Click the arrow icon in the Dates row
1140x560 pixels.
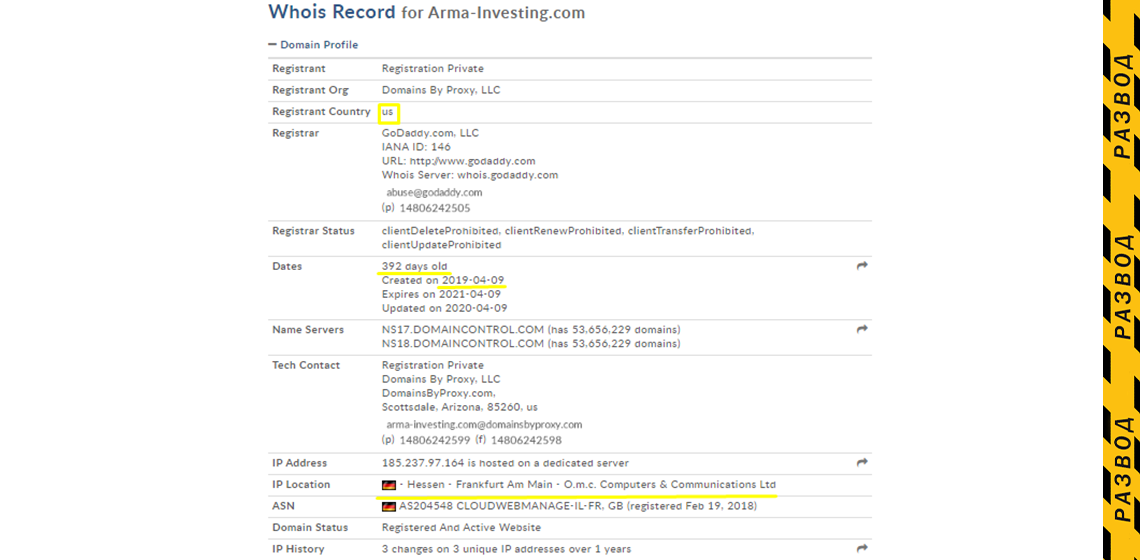[862, 266]
